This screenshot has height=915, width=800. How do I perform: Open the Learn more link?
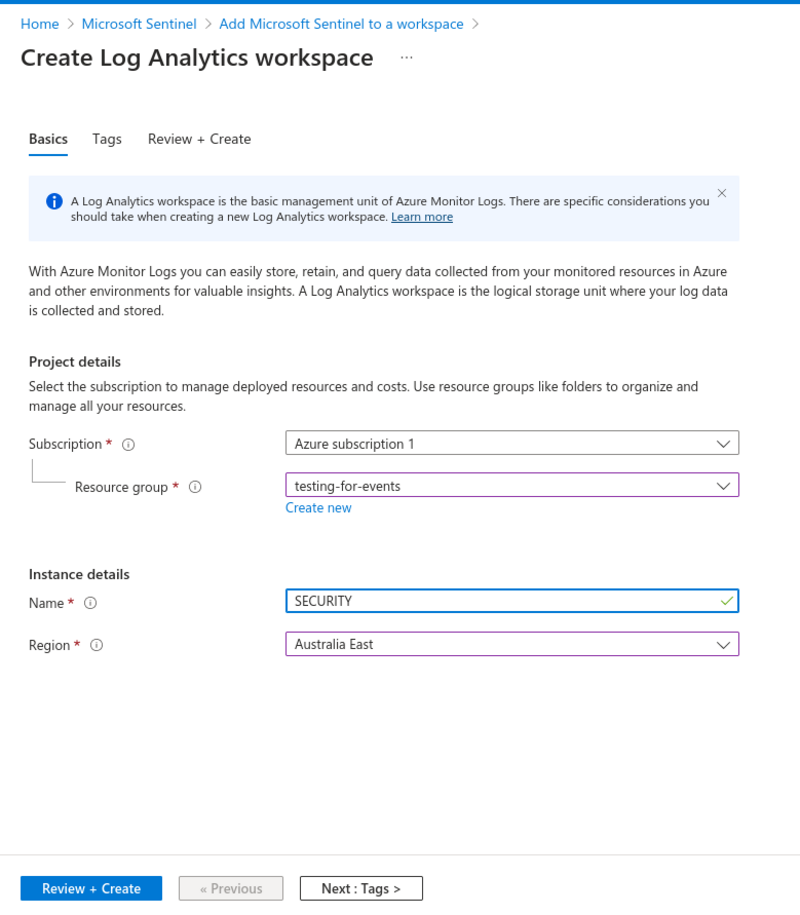point(422,217)
